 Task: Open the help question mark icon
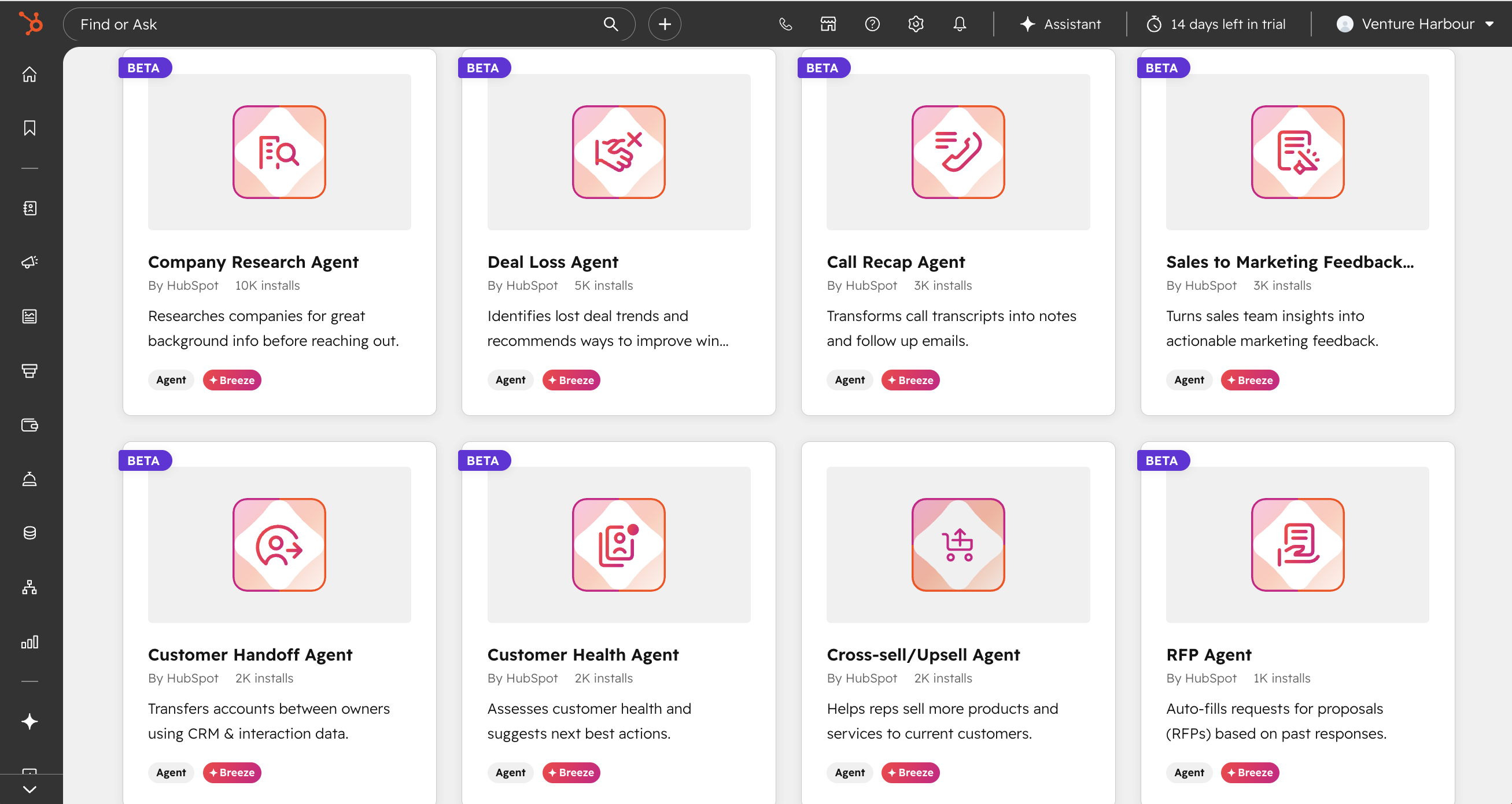pos(872,24)
